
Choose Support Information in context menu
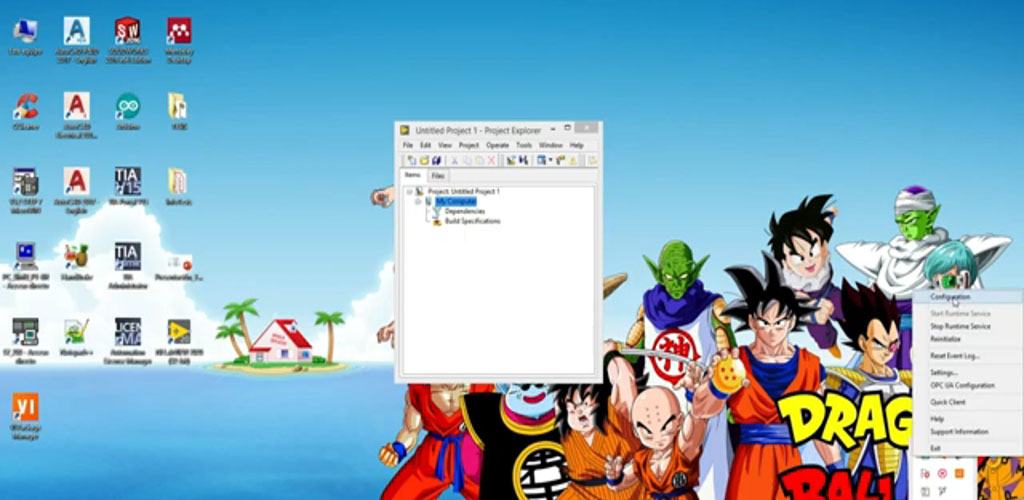click(959, 432)
